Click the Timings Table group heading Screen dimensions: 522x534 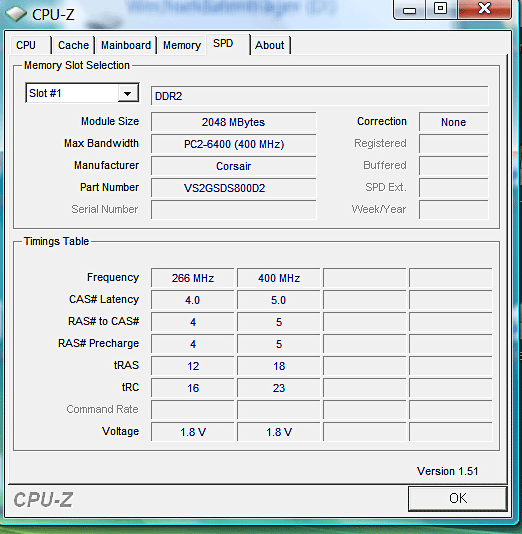[x=56, y=241]
